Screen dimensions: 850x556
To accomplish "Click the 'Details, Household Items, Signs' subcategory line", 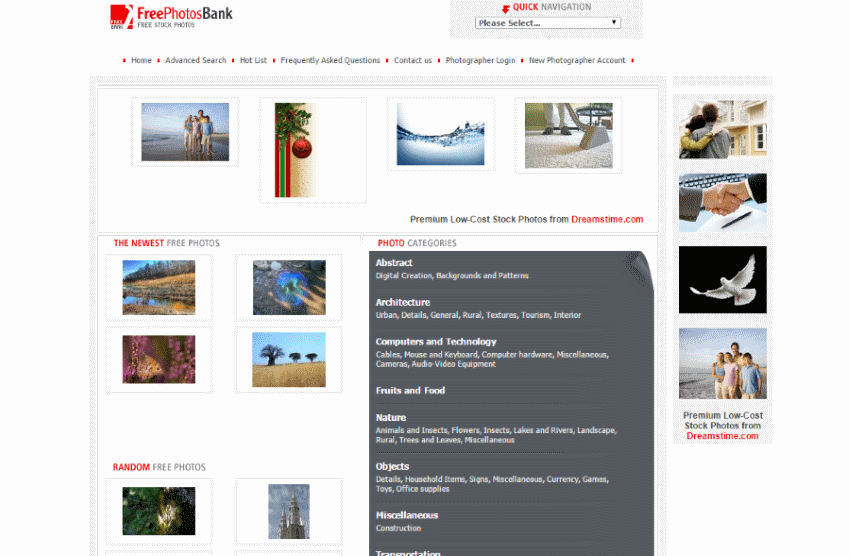I will pos(492,484).
